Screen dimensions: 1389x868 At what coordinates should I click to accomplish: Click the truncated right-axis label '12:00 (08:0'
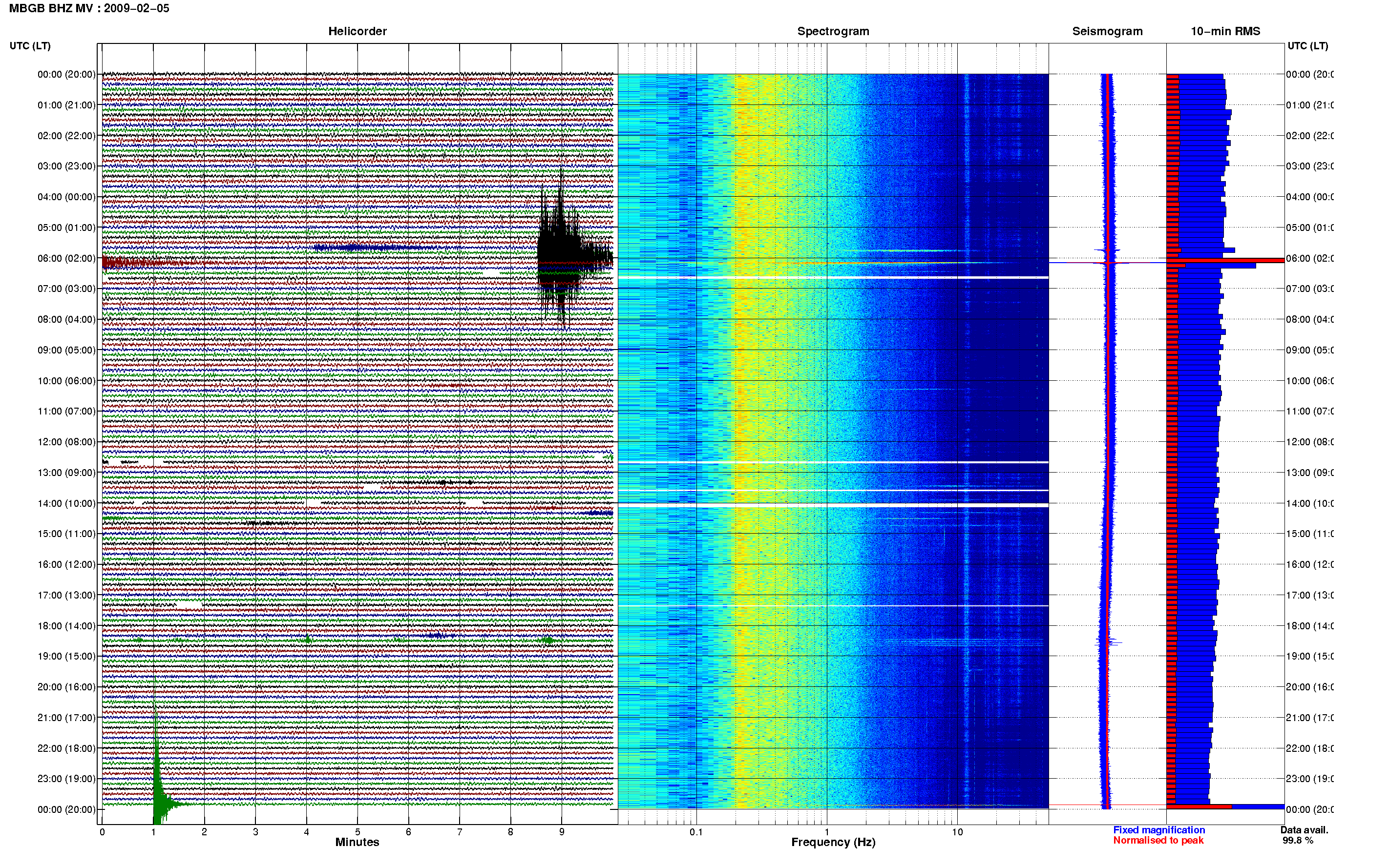(1310, 441)
